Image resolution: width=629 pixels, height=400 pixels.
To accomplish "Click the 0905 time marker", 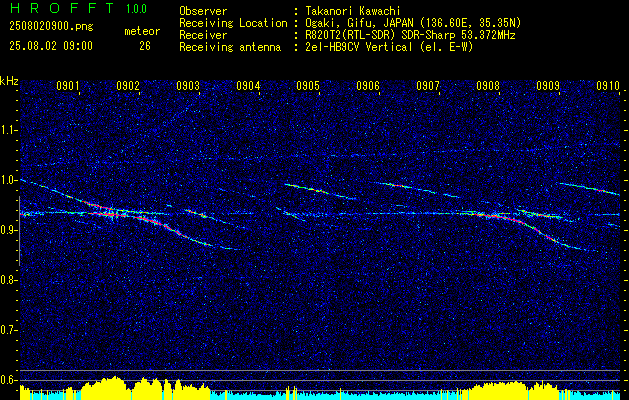I will tap(308, 85).
